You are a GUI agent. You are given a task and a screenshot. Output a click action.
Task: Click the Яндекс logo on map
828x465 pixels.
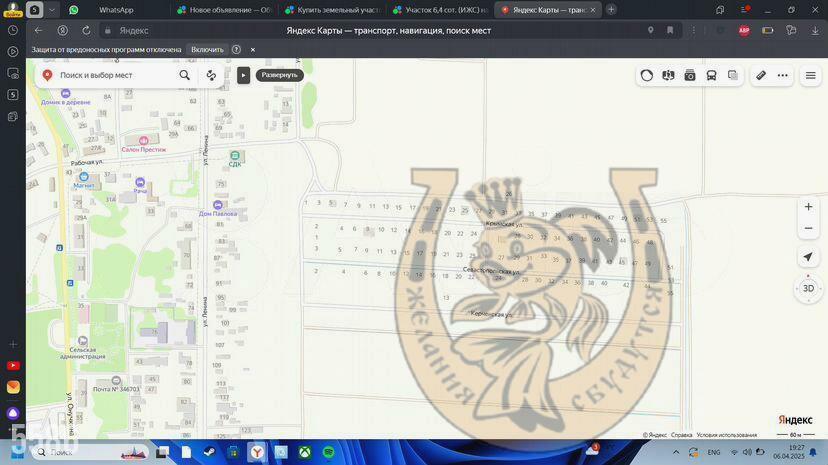tap(795, 420)
